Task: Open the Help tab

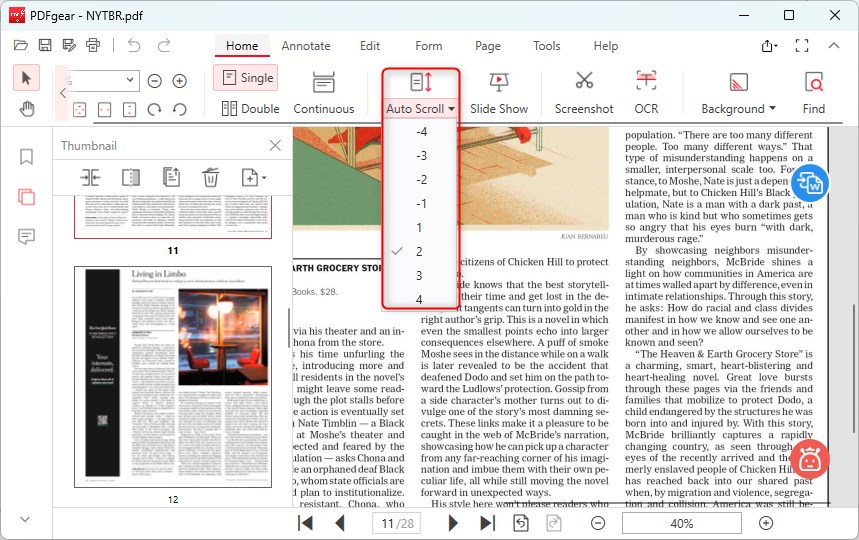Action: (605, 46)
